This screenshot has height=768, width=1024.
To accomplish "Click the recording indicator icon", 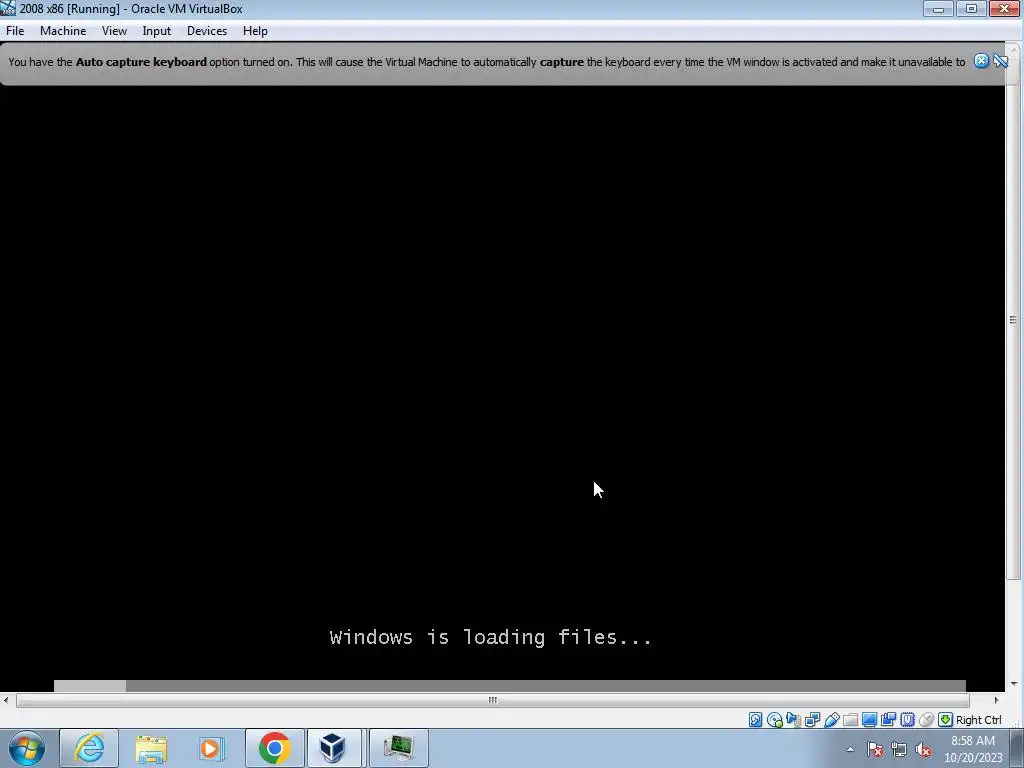I will point(888,720).
